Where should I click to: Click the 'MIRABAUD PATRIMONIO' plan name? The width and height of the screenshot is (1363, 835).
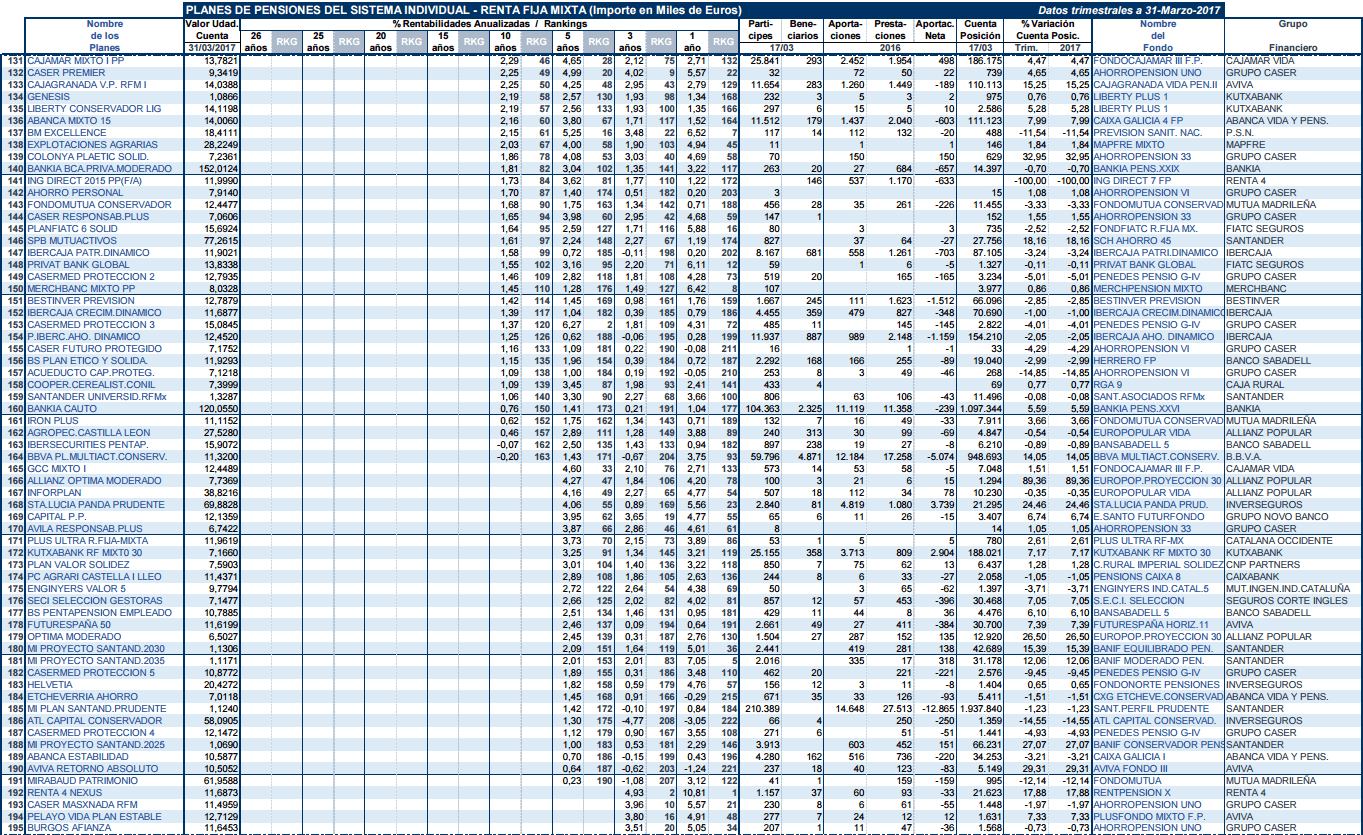click(x=83, y=781)
